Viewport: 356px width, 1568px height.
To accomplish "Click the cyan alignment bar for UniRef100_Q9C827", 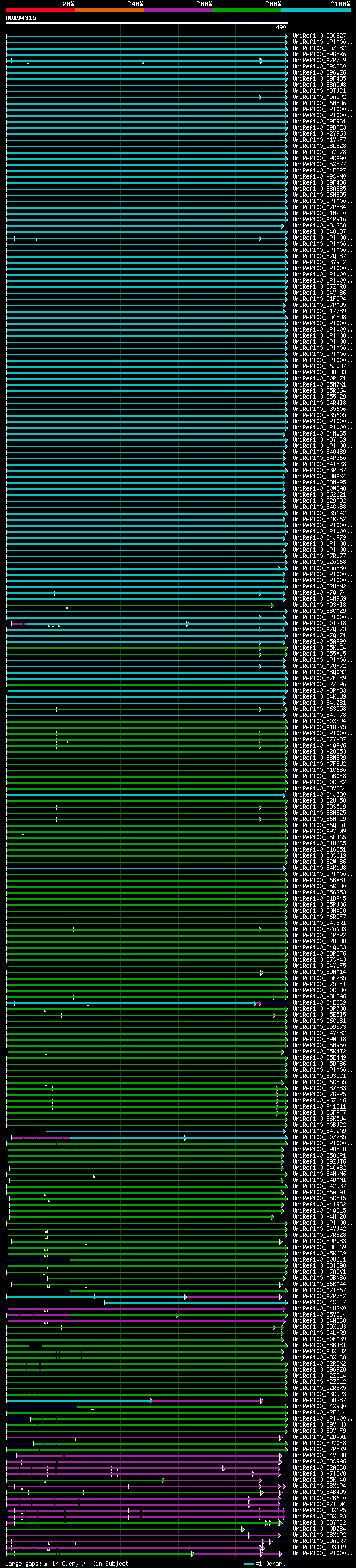I will 147,36.
